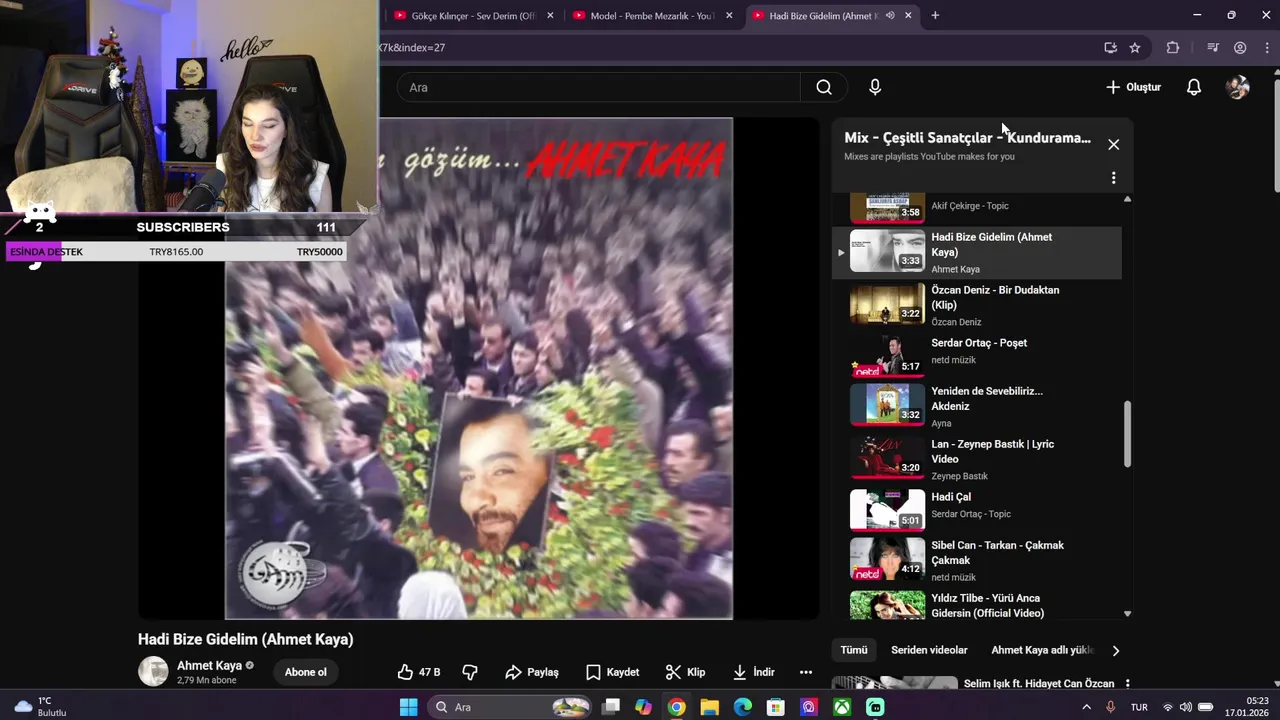The image size is (1280, 720).
Task: Click the Ahmet Kaya channel name
Action: click(209, 665)
